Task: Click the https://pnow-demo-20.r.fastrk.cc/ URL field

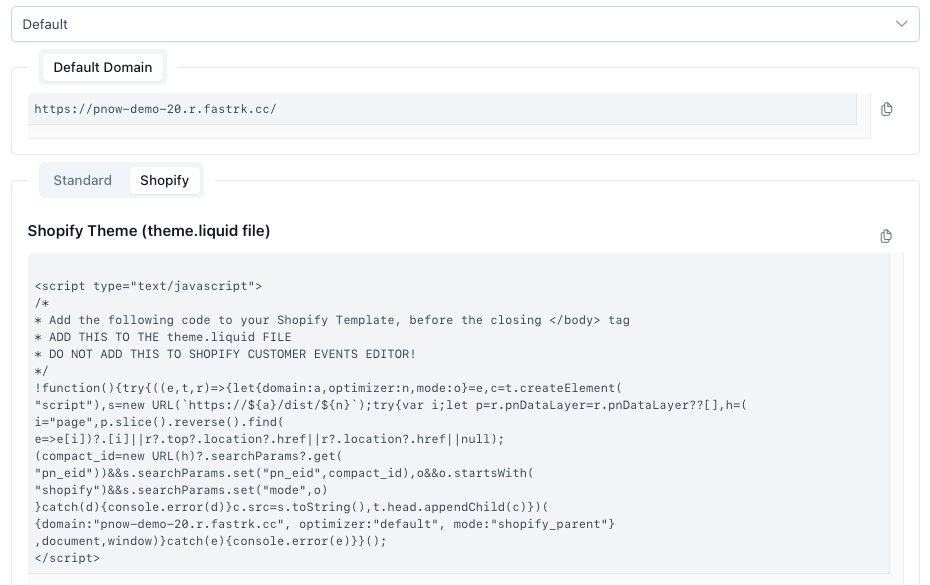Action: tap(442, 109)
